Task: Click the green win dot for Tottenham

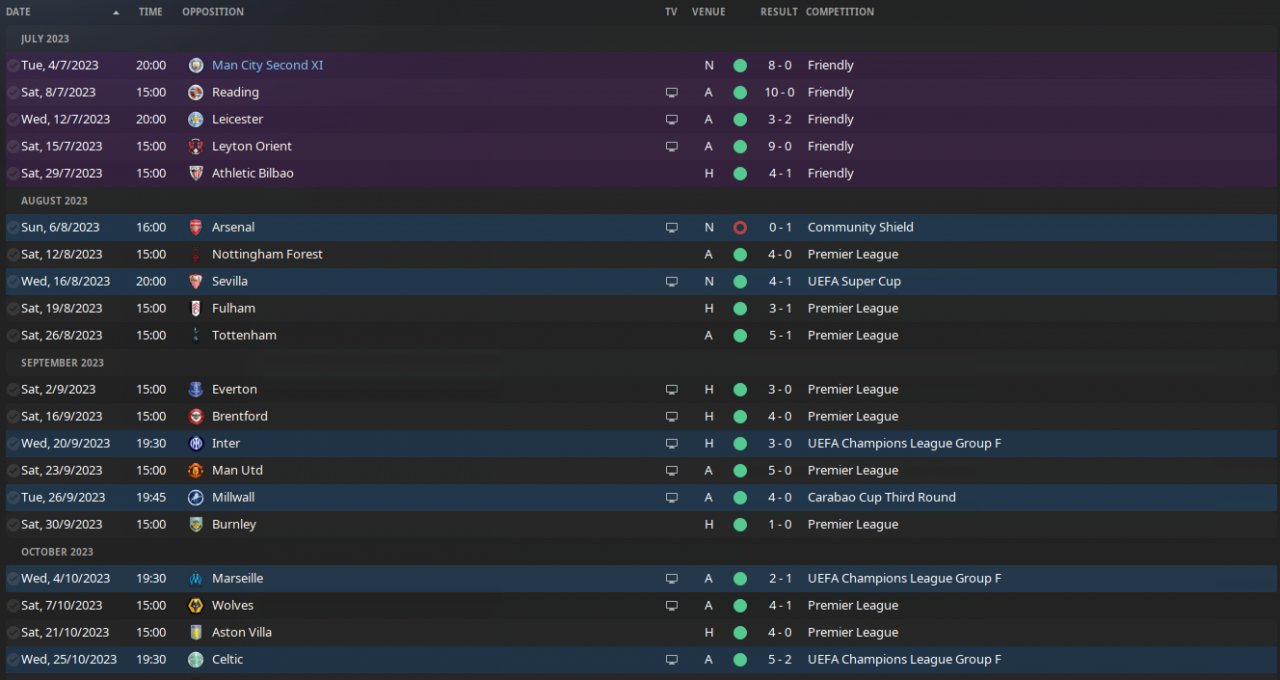Action: pos(740,335)
